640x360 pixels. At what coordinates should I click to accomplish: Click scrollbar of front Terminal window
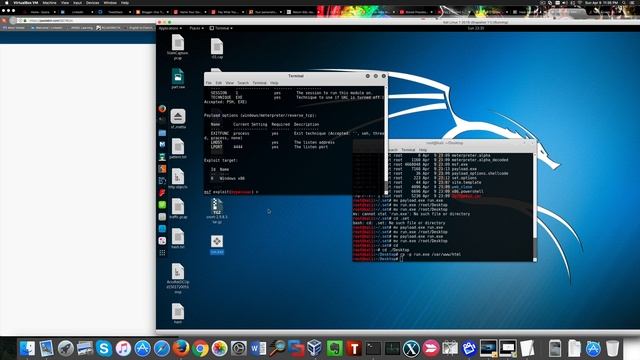[386, 139]
